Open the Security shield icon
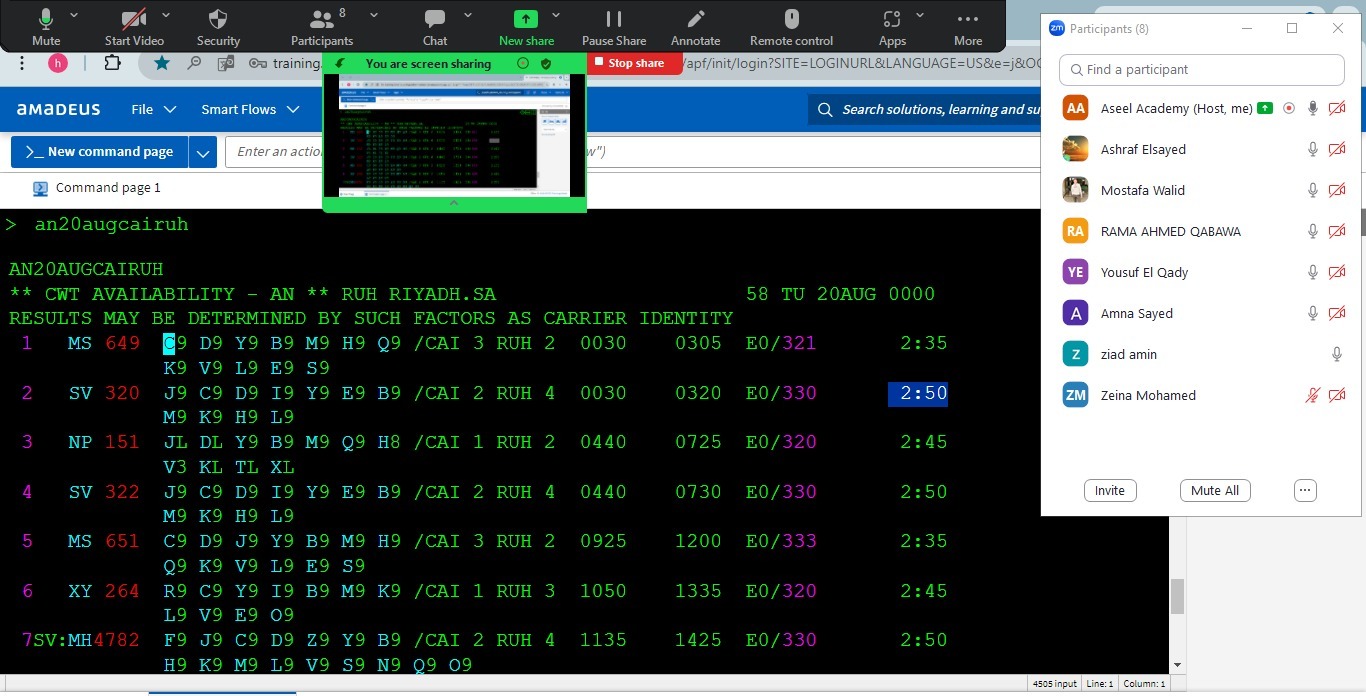 tap(218, 20)
